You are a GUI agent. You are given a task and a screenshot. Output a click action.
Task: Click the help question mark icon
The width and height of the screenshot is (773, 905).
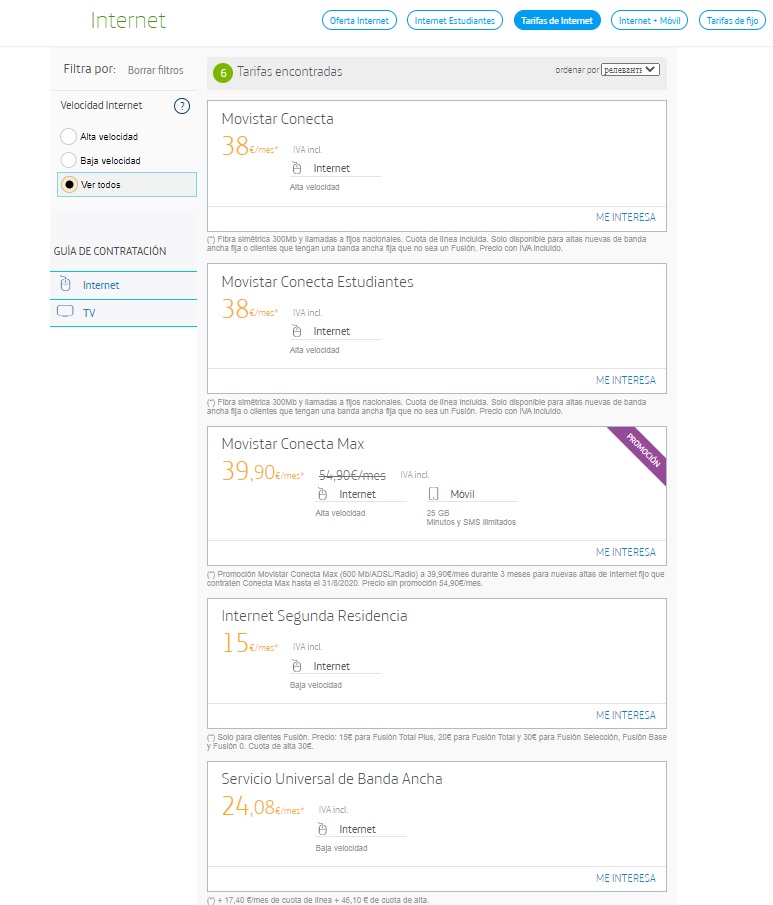[x=182, y=106]
